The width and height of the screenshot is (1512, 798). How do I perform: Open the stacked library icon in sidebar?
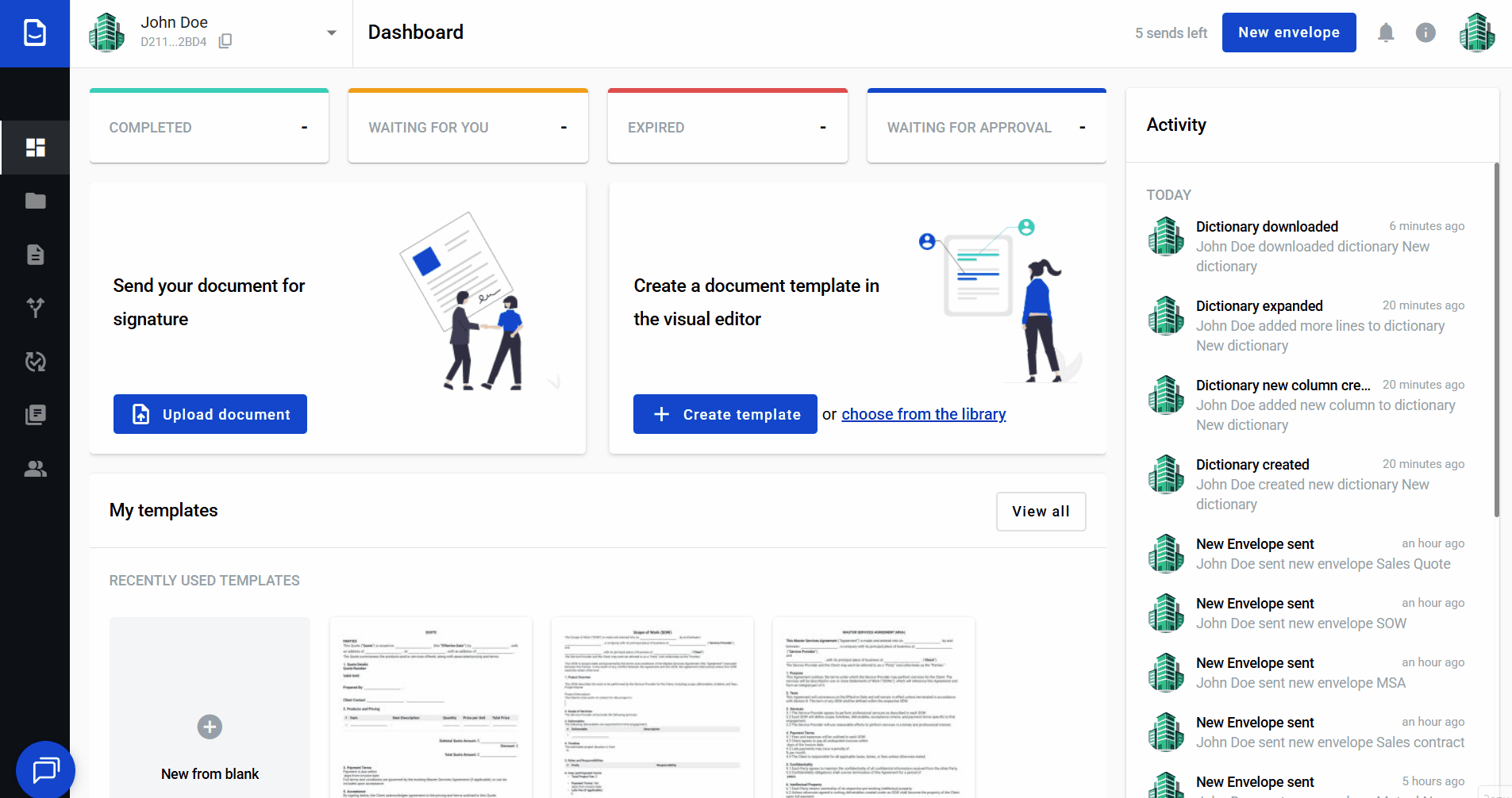(35, 415)
